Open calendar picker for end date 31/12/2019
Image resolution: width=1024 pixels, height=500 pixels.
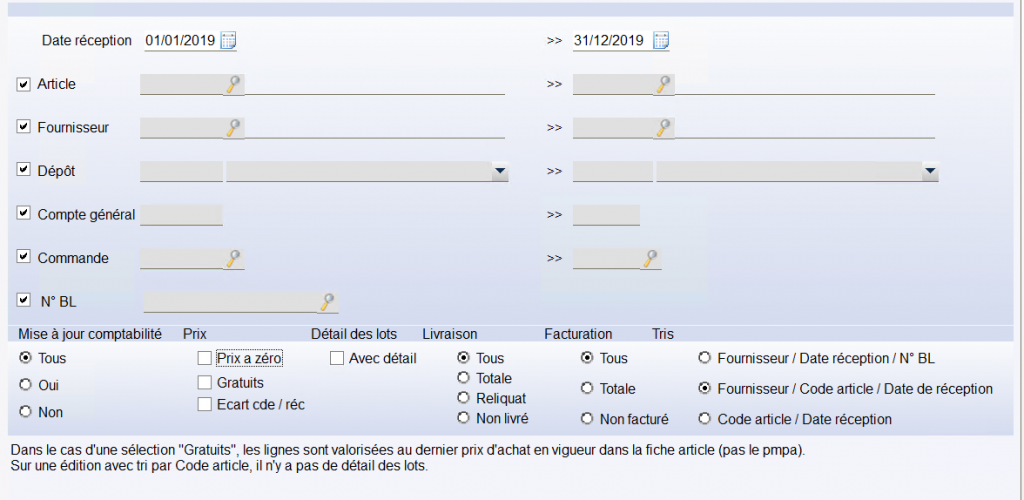[660, 41]
